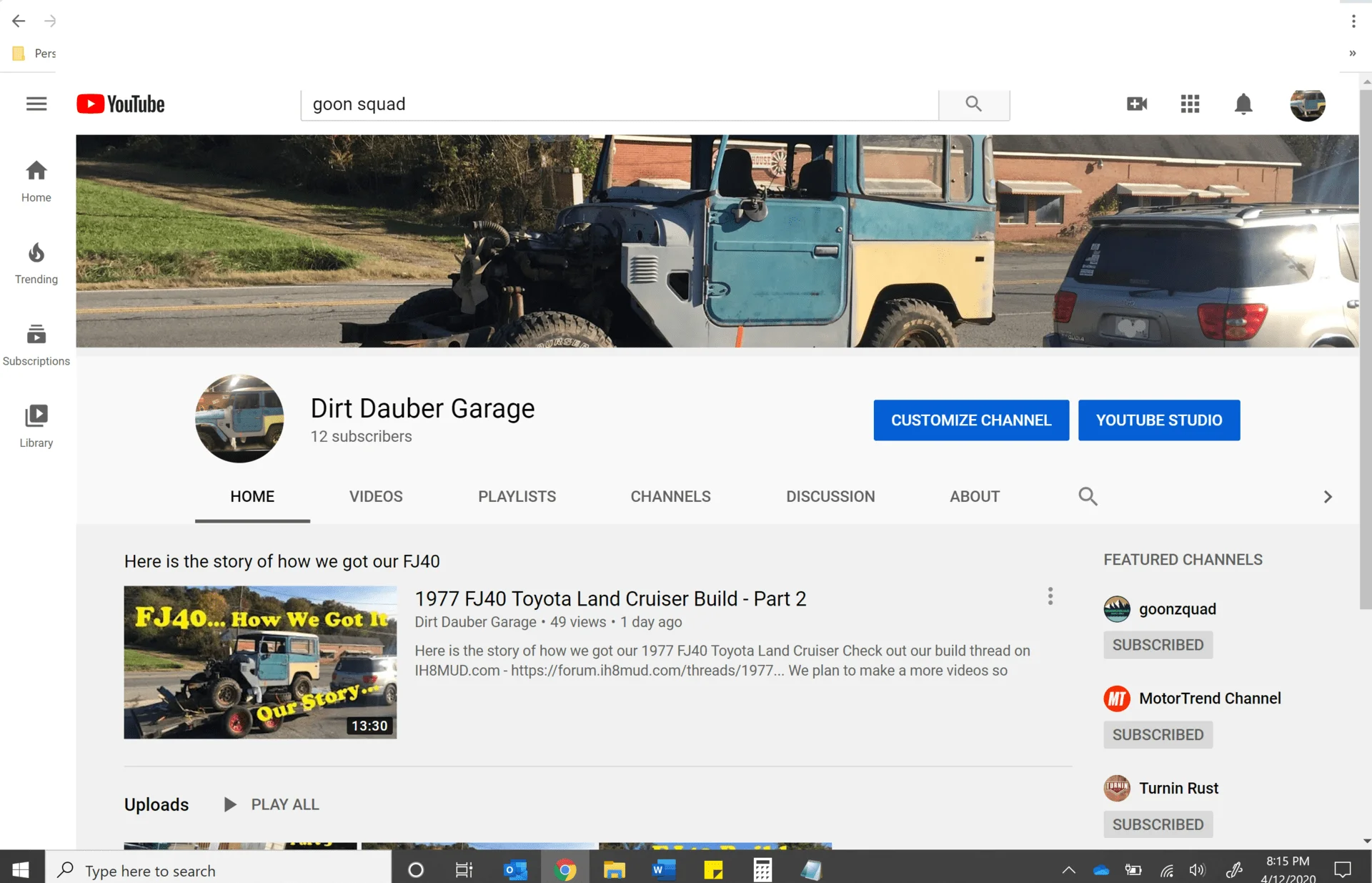Open the notifications bell
The height and width of the screenshot is (883, 1372).
coord(1243,104)
